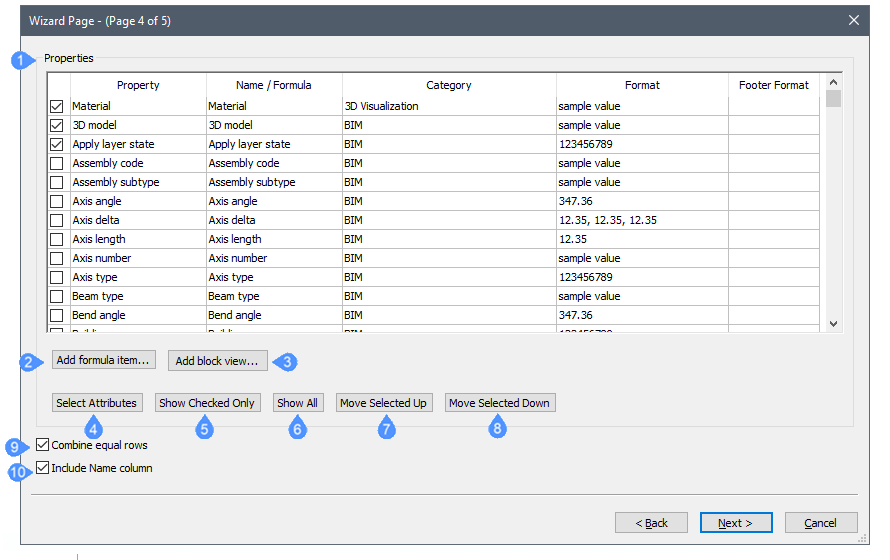Image resolution: width=890 pixels, height=560 pixels.
Task: Check the Assembly code checkbox
Action: pyautogui.click(x=56, y=163)
